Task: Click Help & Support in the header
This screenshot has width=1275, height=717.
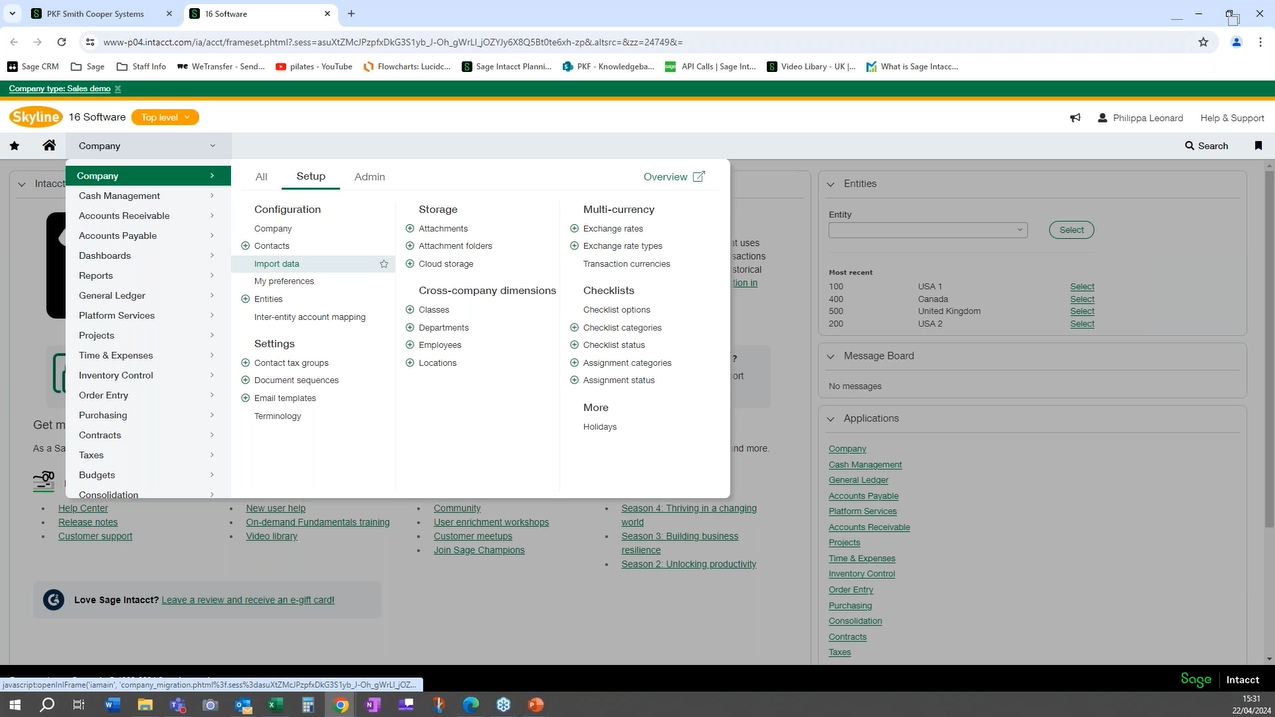Action: pyautogui.click(x=1232, y=118)
